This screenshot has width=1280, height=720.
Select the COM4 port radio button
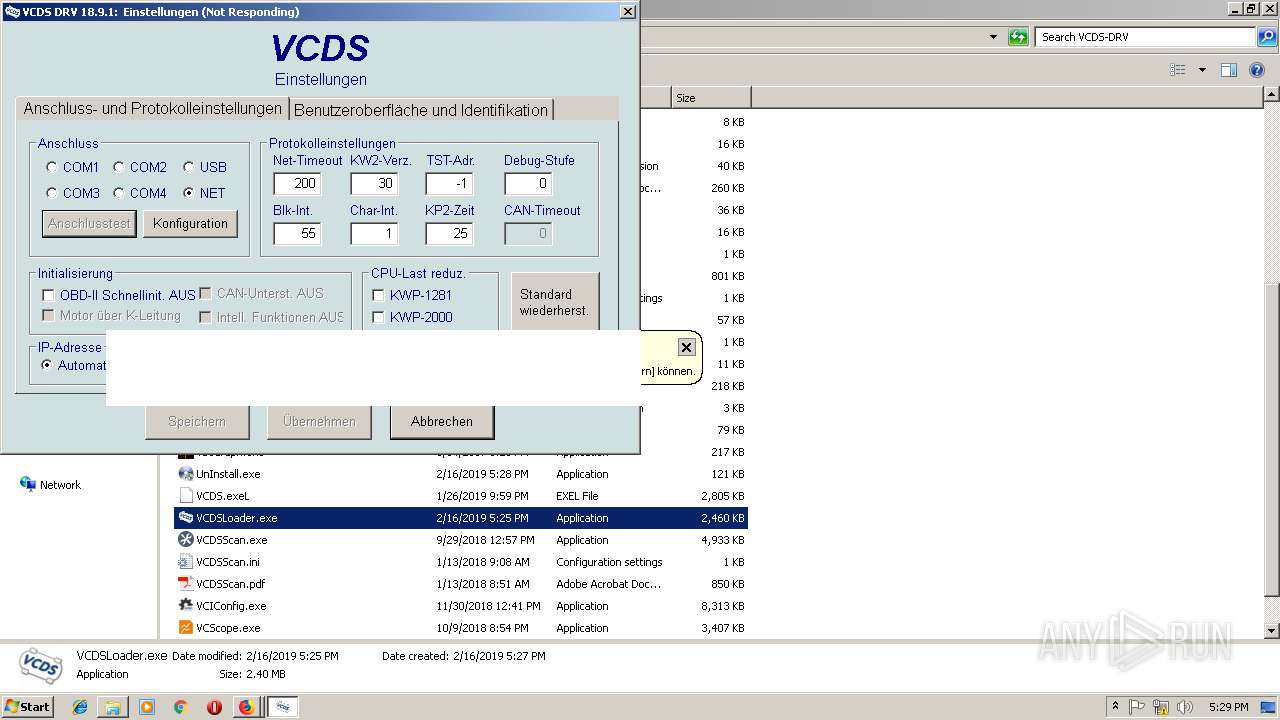(118, 193)
